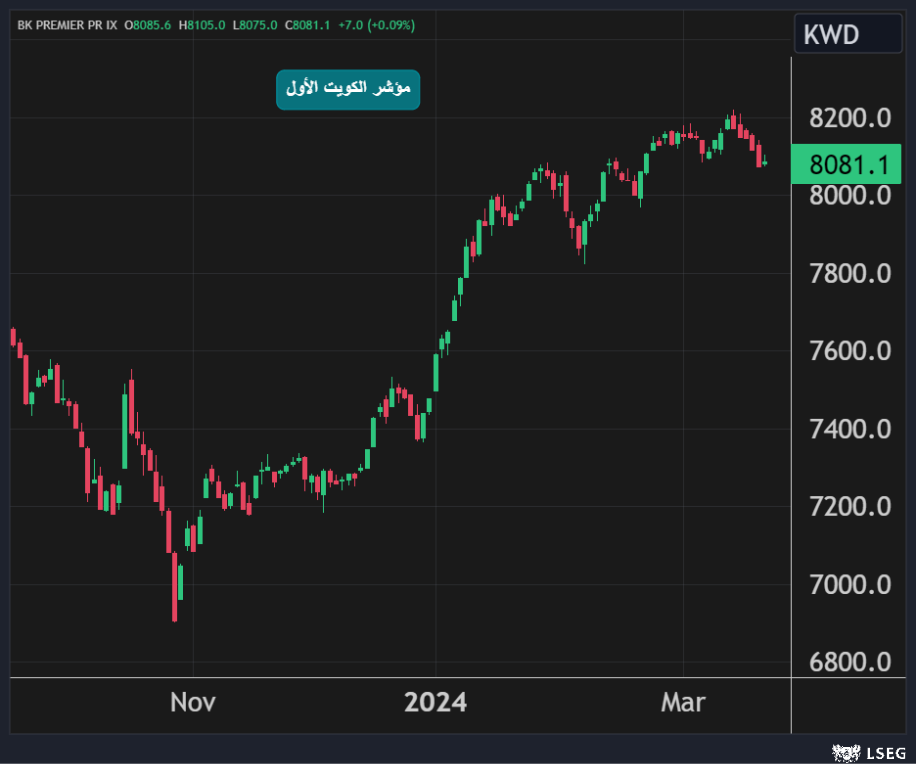Click the 7000.0 price axis label
Screen dimensions: 916x764
point(850,584)
